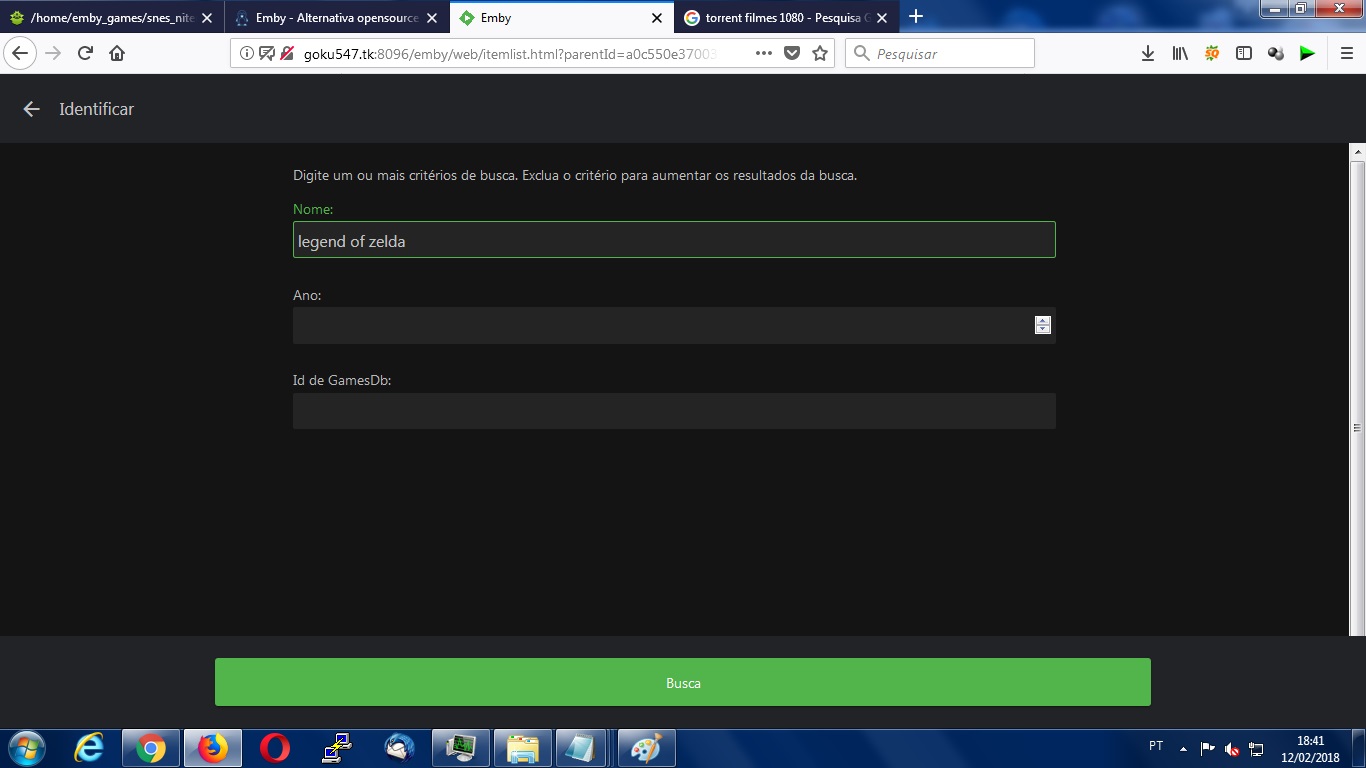Open the Firefox hamburger menu
Image resolution: width=1366 pixels, height=768 pixels.
(1346, 54)
